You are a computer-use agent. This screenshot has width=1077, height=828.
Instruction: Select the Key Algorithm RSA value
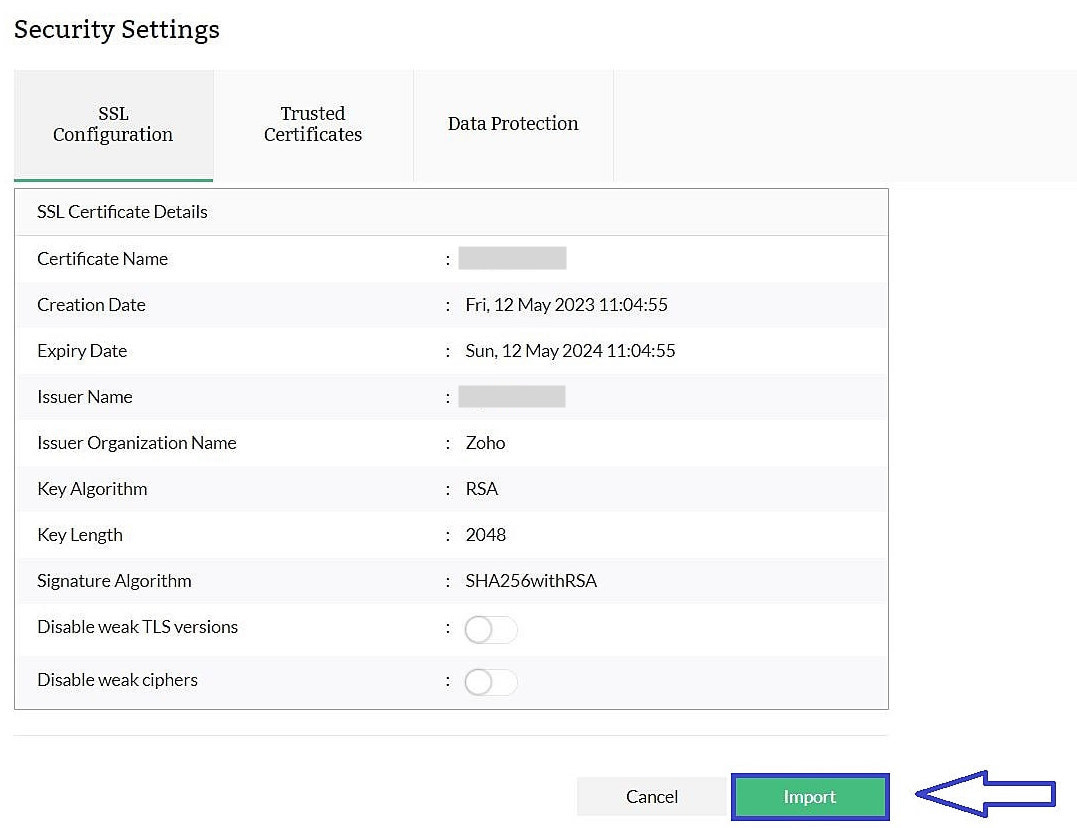click(481, 489)
